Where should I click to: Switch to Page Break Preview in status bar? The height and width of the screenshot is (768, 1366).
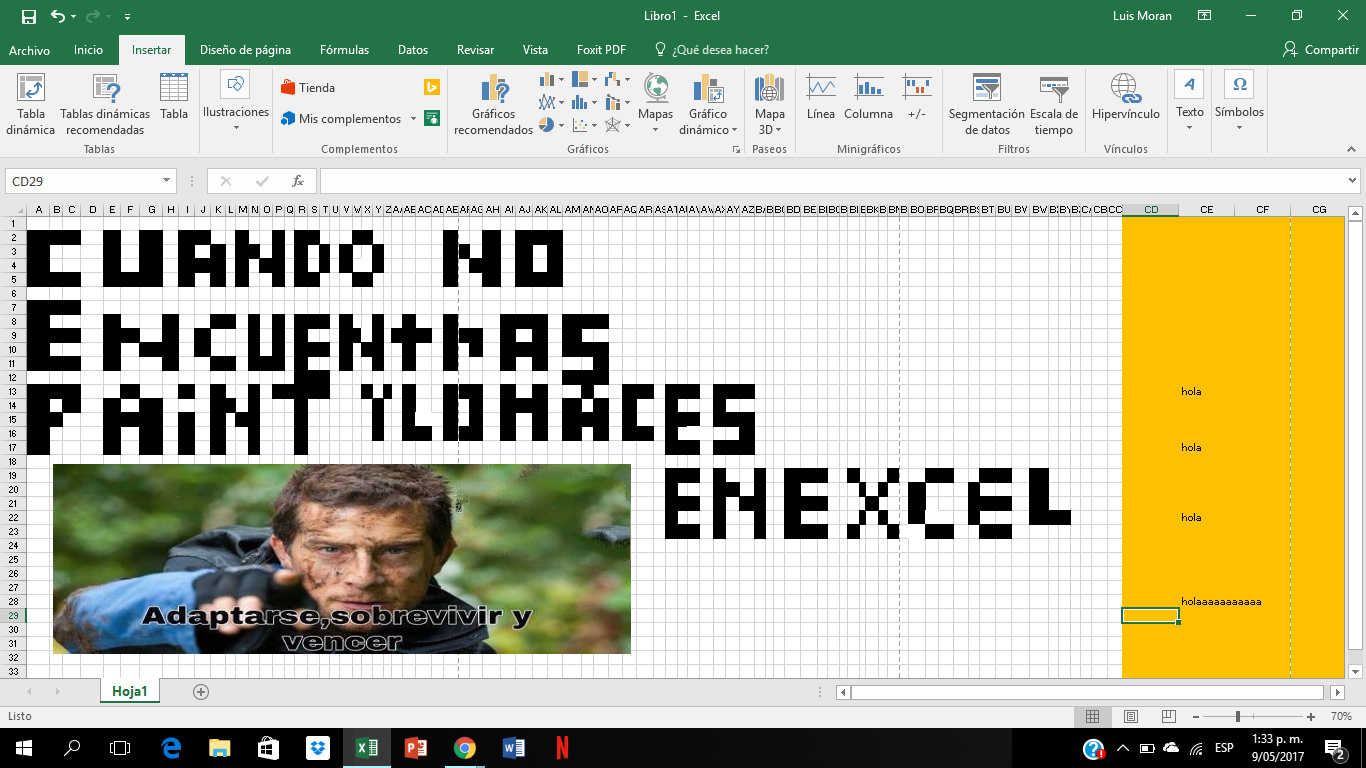[x=1169, y=717]
